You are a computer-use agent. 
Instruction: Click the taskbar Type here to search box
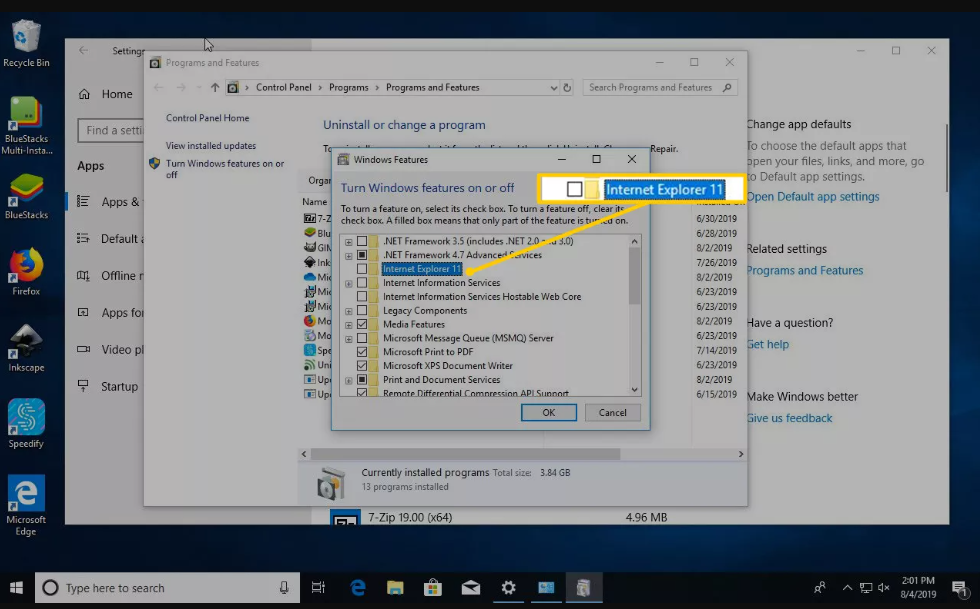[x=168, y=588]
